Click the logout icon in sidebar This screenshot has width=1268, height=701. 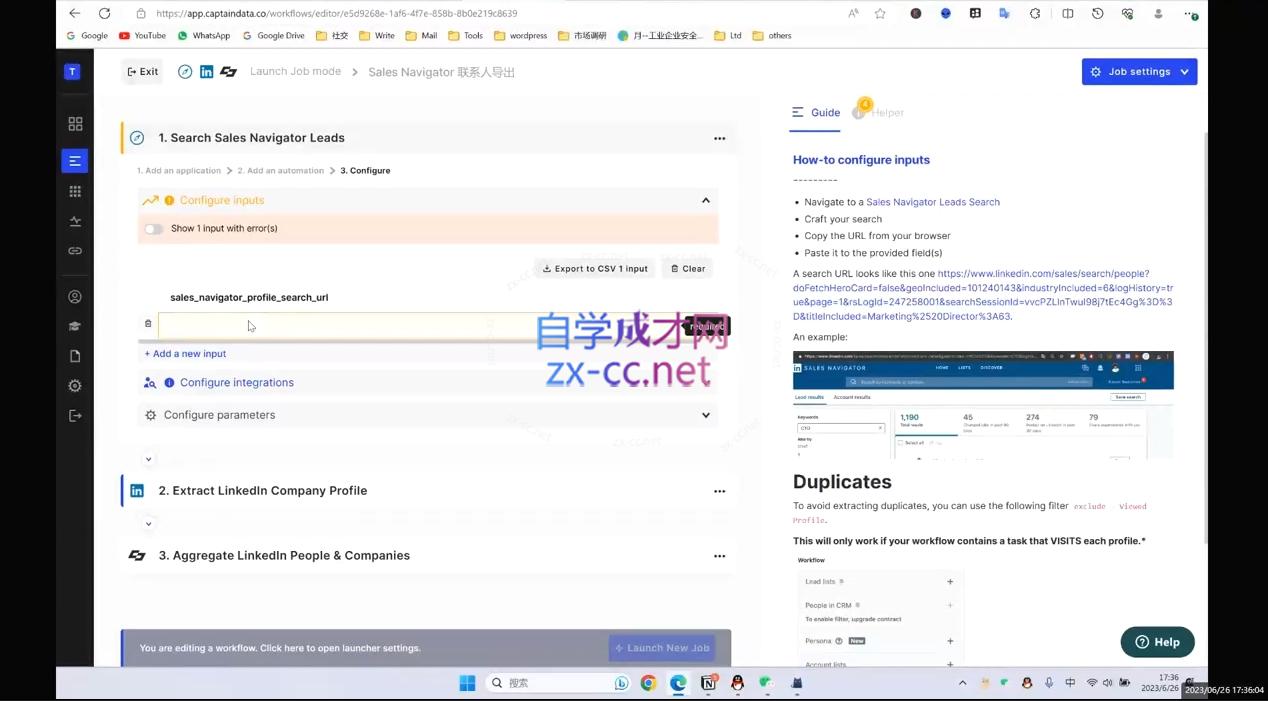[x=75, y=416]
